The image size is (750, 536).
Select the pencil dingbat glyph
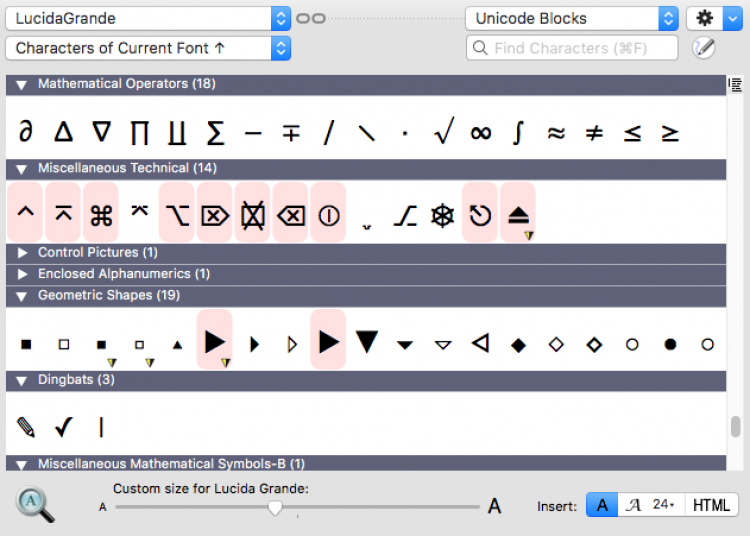(26, 428)
